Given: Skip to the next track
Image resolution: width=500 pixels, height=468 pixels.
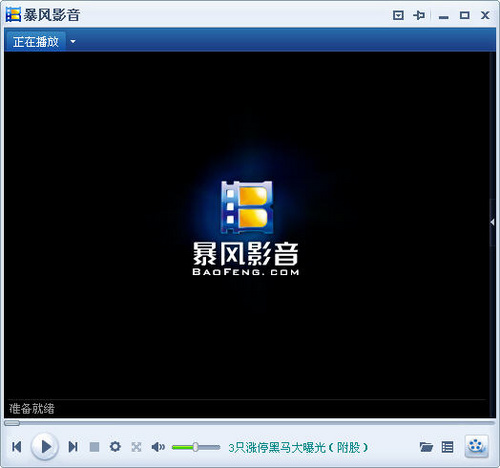Looking at the screenshot, I should (x=73, y=447).
